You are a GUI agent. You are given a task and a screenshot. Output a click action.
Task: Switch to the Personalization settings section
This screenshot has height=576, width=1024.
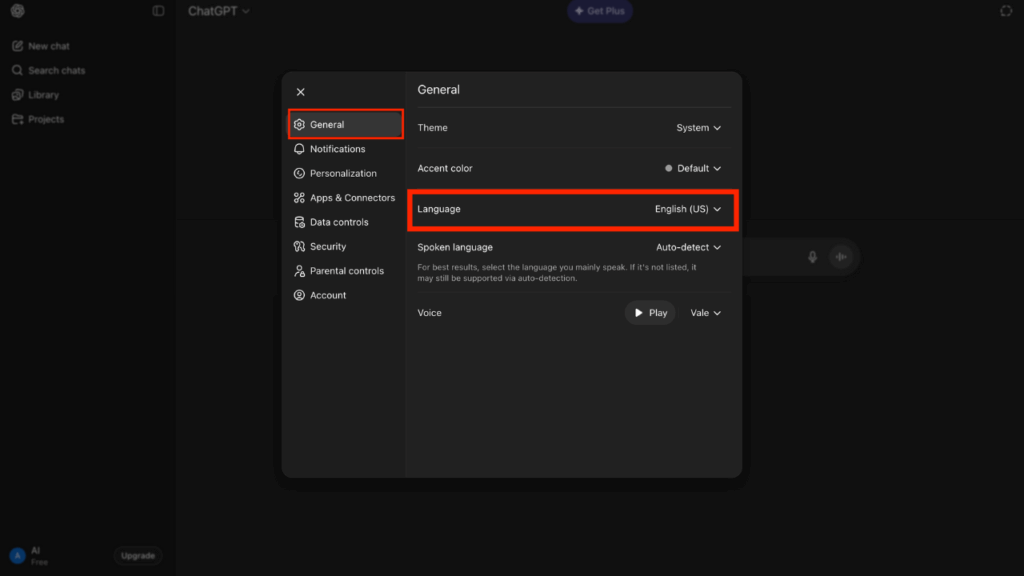(x=342, y=173)
